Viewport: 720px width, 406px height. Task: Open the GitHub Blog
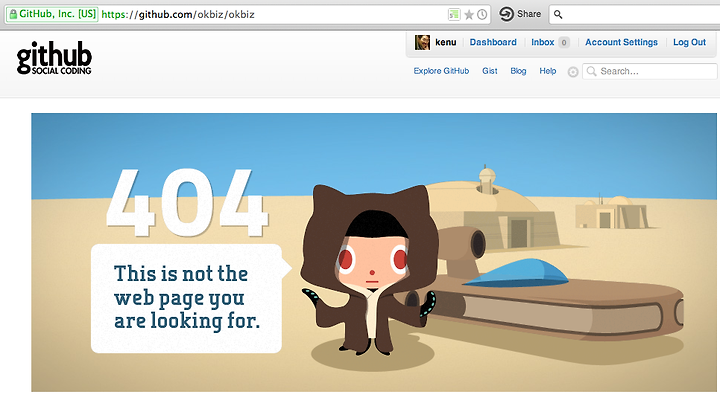pyautogui.click(x=518, y=71)
